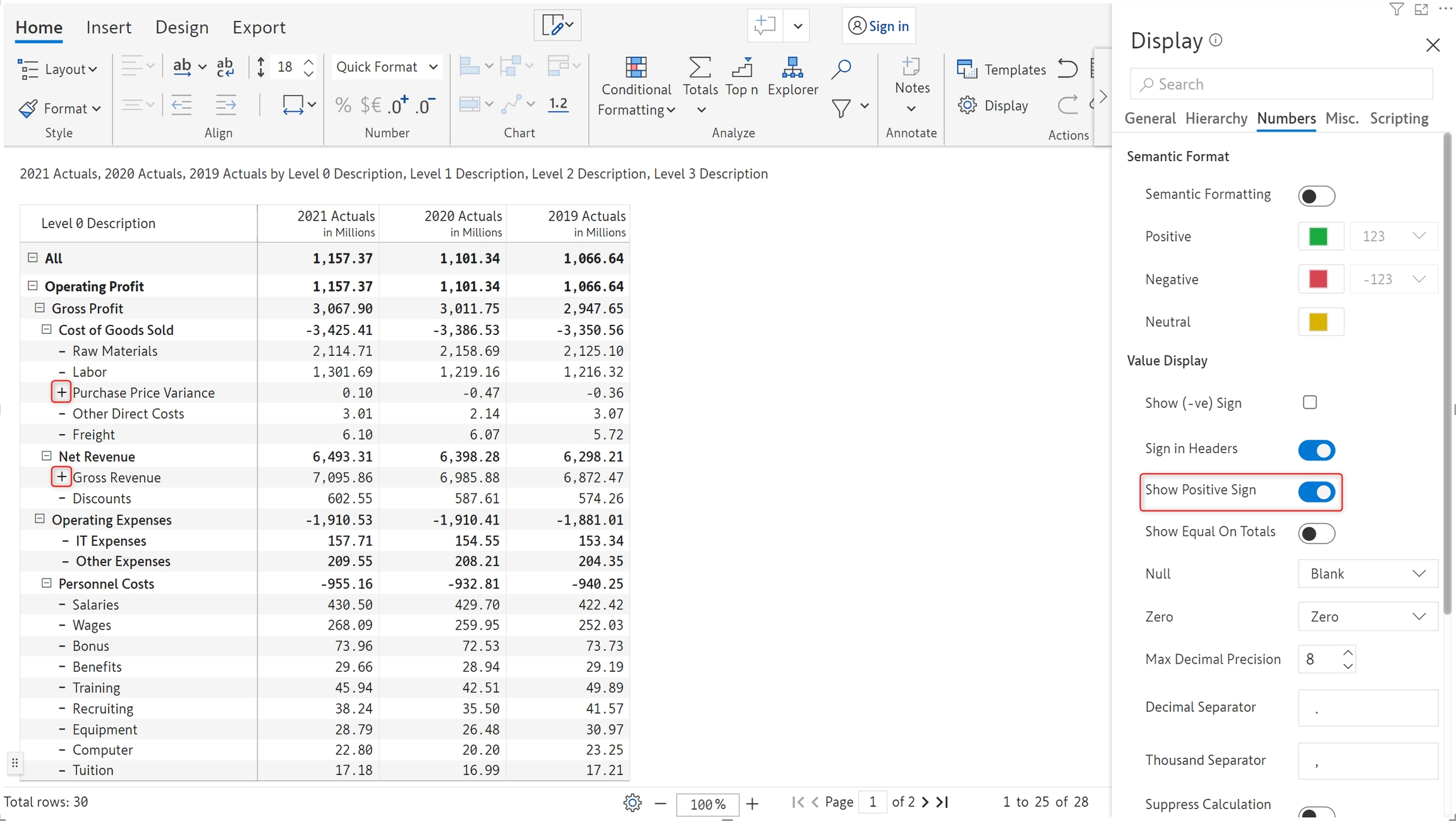
Task: Switch to the Hierarchy tab
Action: (x=1216, y=119)
